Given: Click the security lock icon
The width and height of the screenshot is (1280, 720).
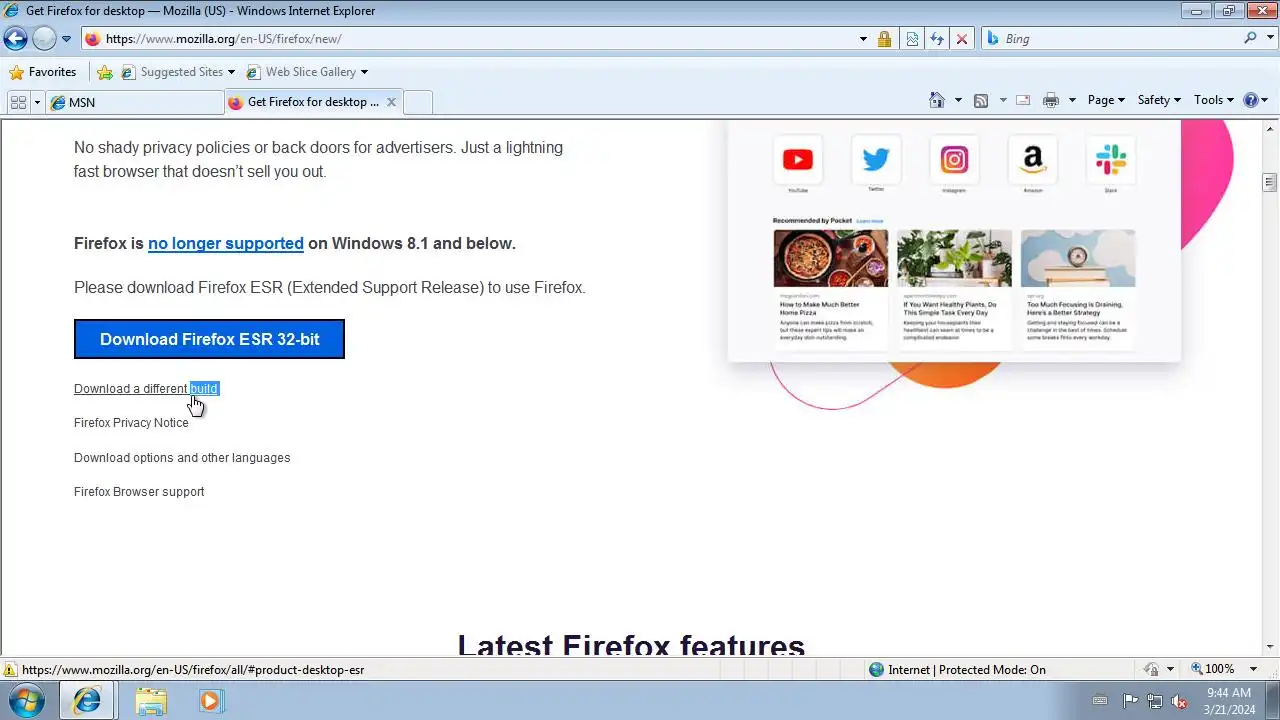Looking at the screenshot, I should (x=884, y=39).
